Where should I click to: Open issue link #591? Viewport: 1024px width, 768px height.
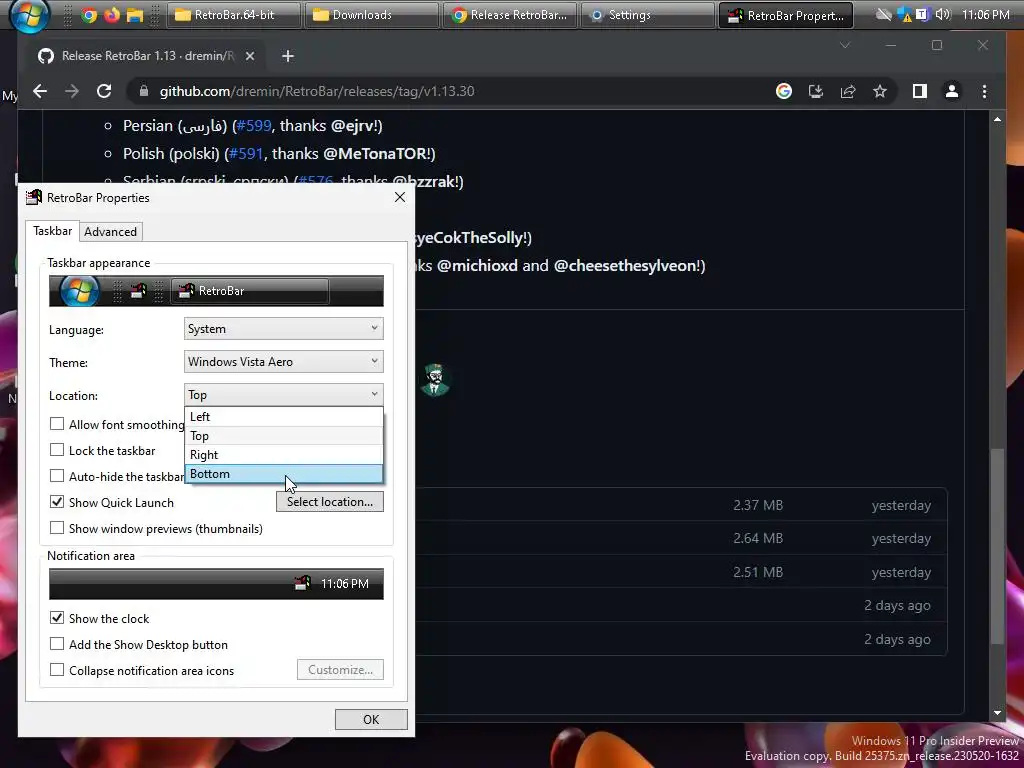click(246, 153)
